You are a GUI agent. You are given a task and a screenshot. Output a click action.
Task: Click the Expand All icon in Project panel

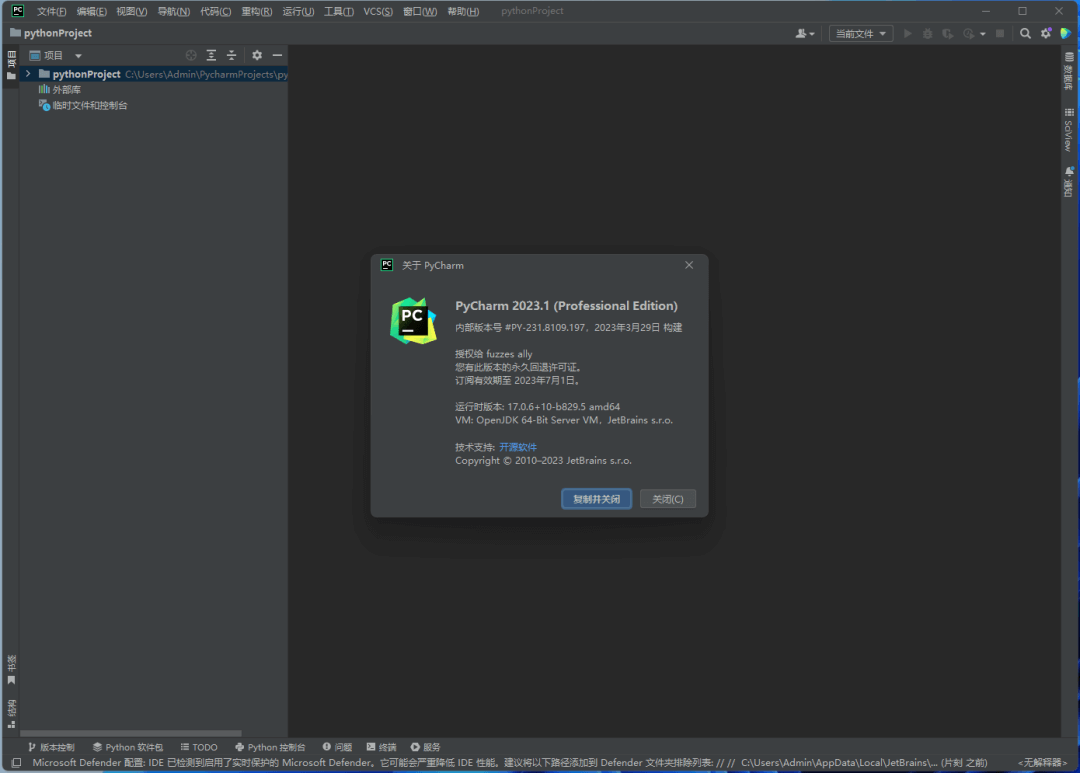click(x=211, y=56)
